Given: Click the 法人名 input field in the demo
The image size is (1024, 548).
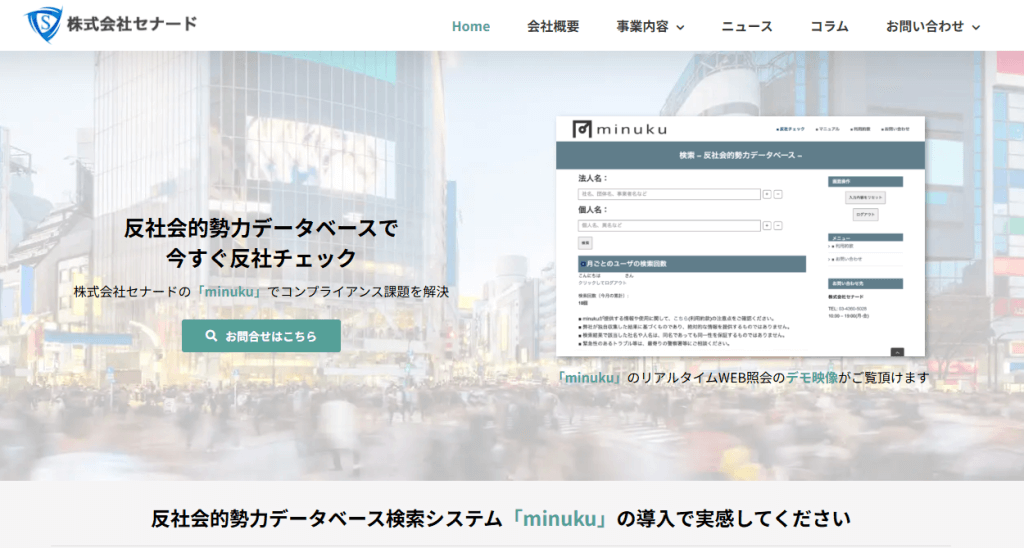Looking at the screenshot, I should point(669,195).
